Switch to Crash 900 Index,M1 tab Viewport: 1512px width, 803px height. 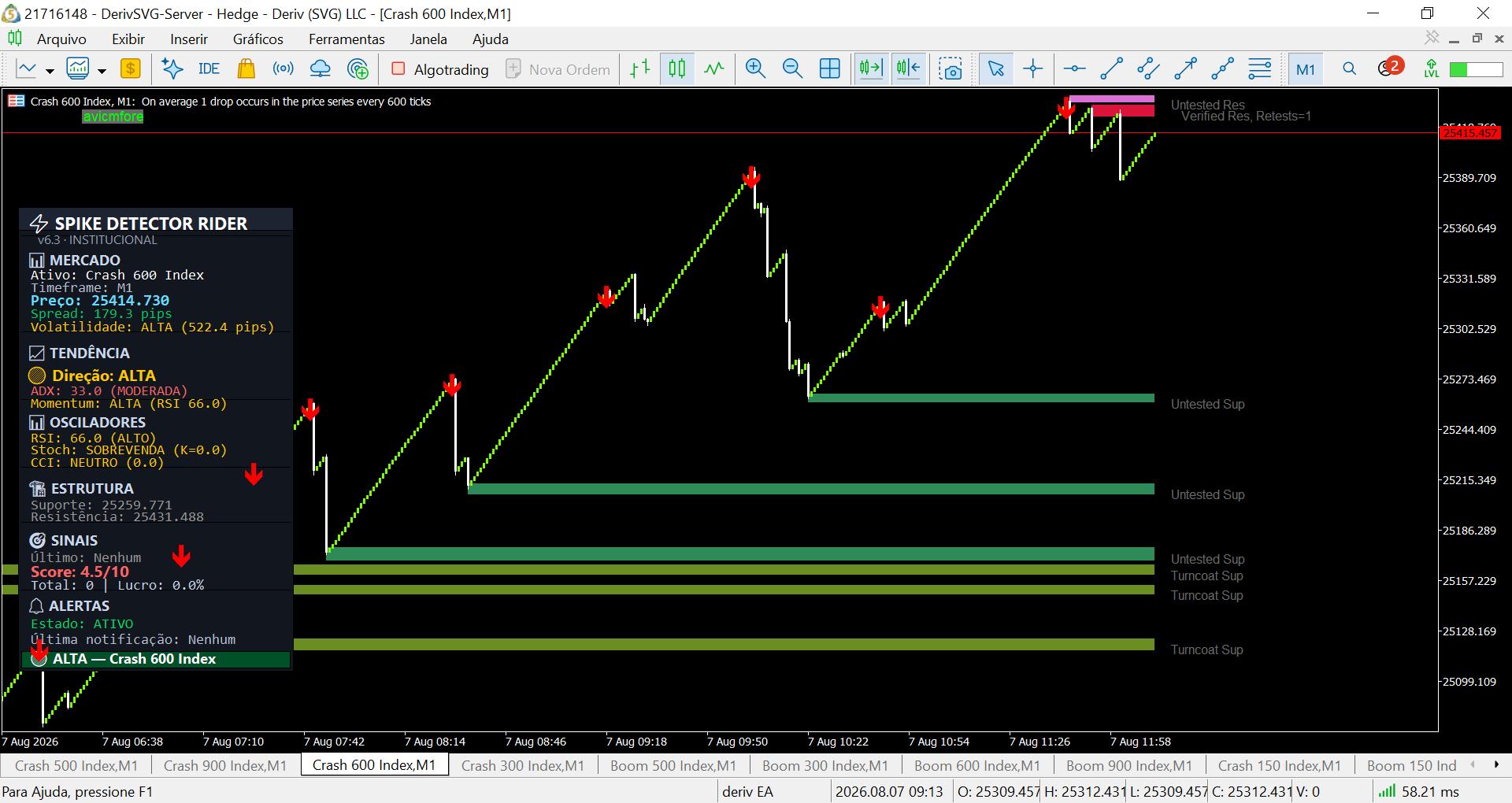pyautogui.click(x=225, y=765)
